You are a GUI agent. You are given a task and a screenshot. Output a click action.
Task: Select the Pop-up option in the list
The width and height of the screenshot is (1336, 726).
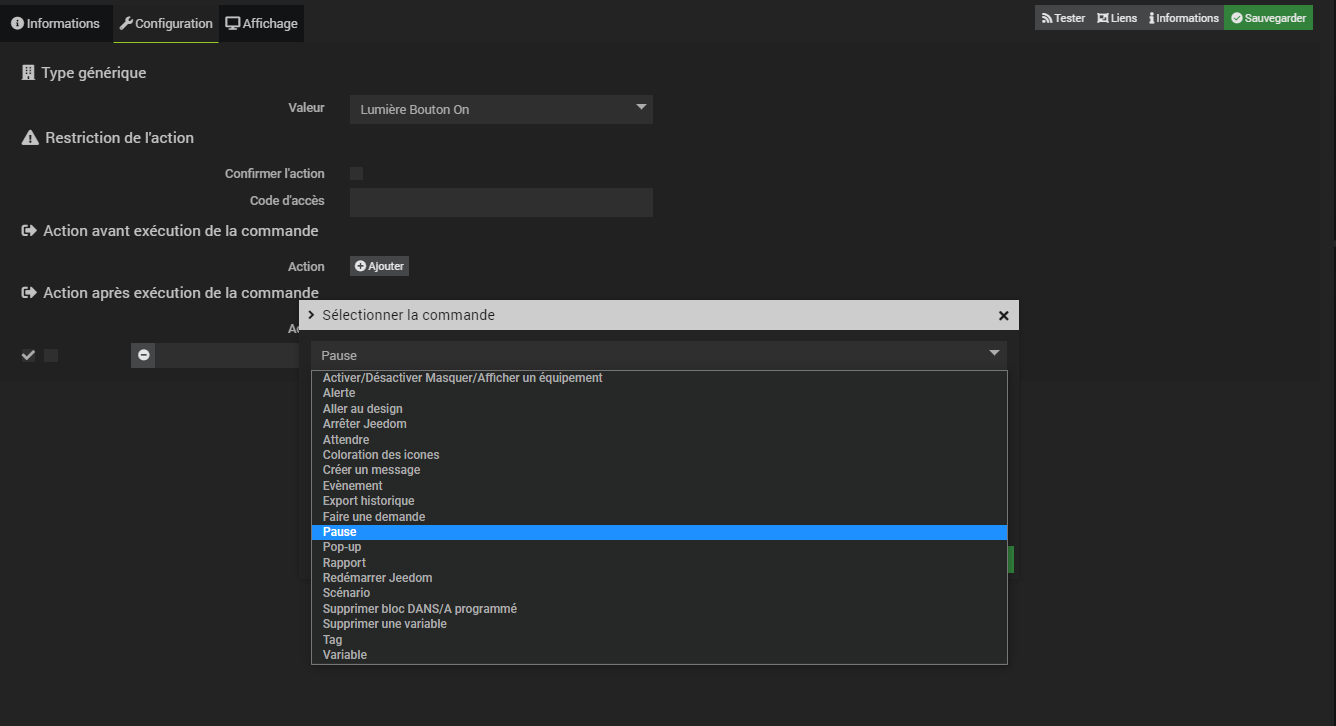coord(342,547)
